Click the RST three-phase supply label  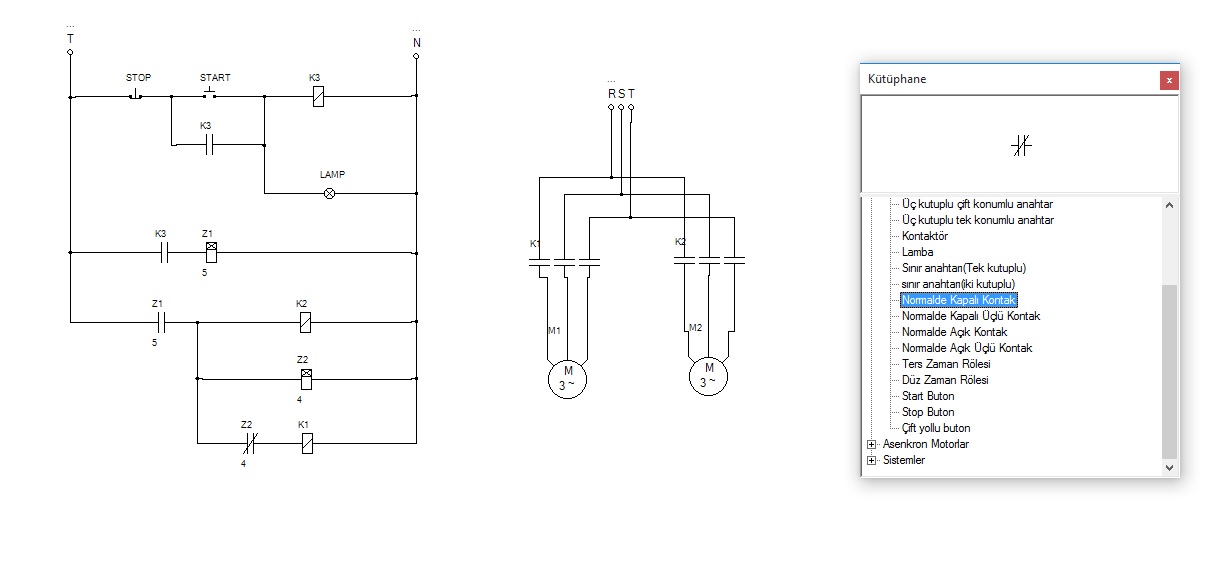621,93
